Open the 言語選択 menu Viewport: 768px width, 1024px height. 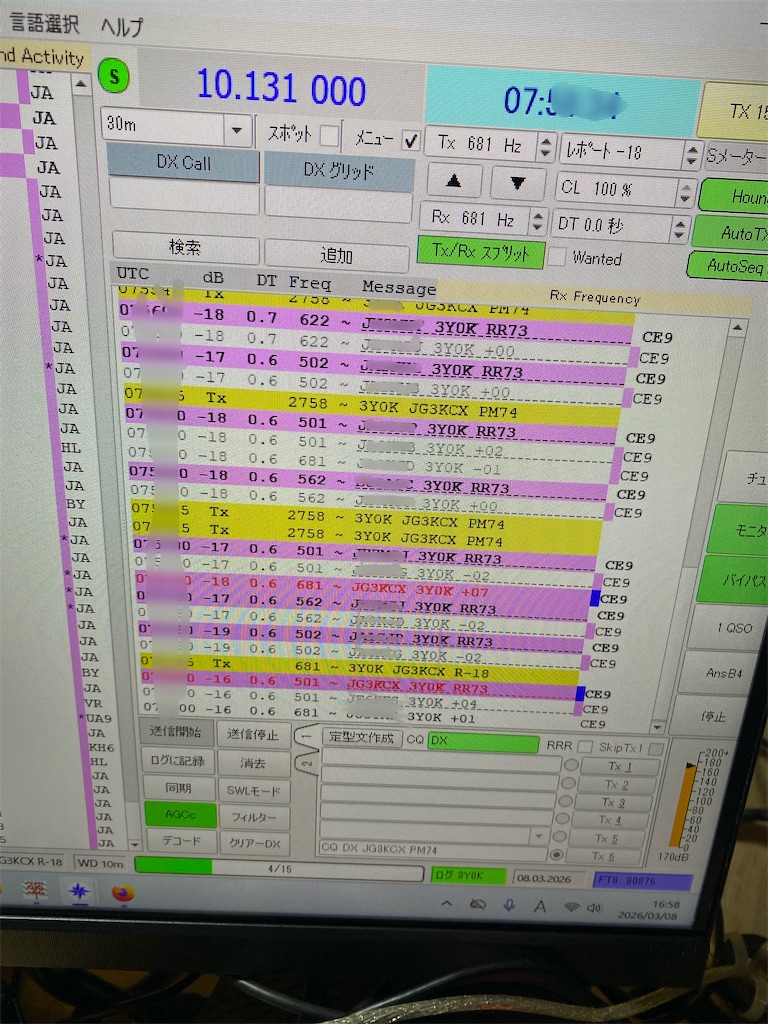[x=44, y=24]
